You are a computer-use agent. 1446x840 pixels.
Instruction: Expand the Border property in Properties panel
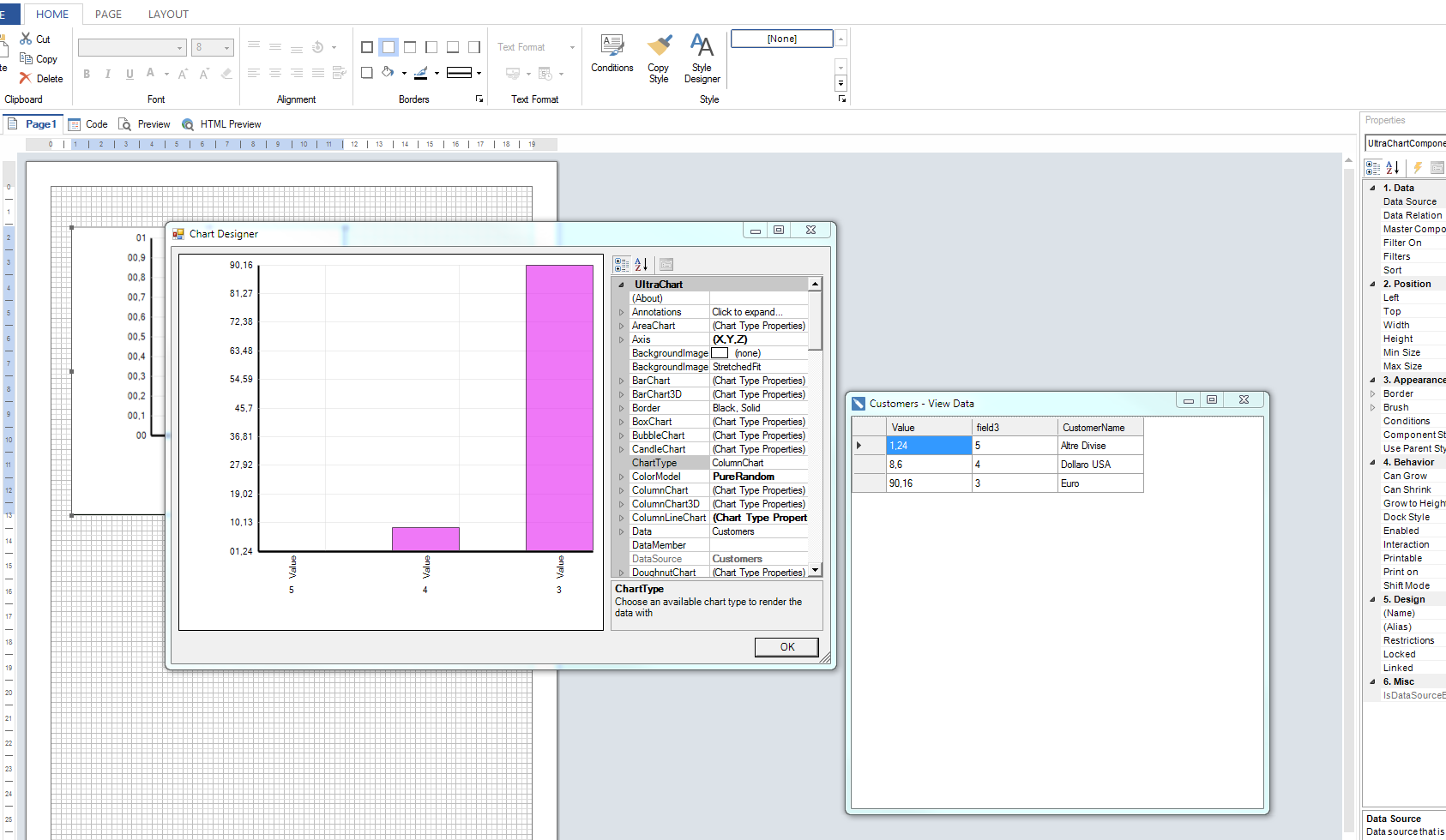click(1373, 393)
